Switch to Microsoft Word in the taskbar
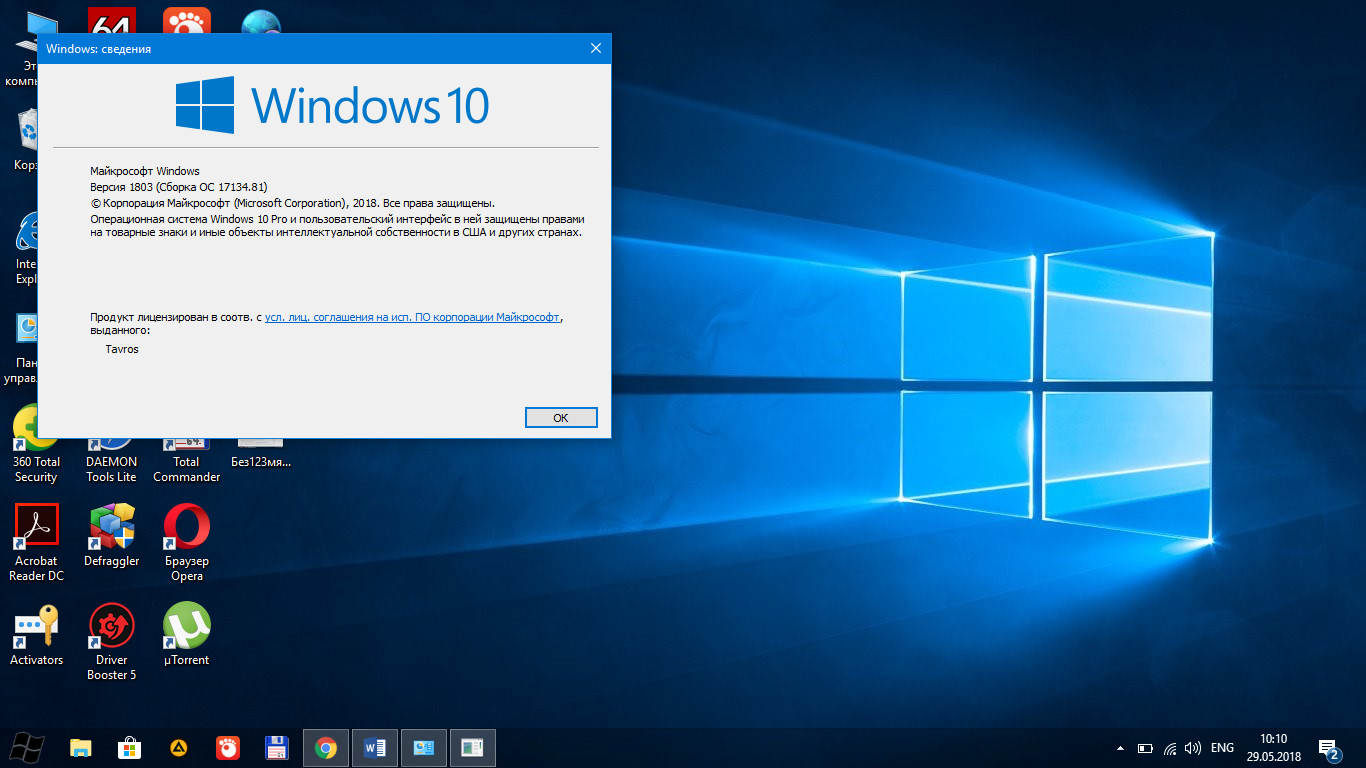This screenshot has width=1366, height=768. pyautogui.click(x=375, y=747)
